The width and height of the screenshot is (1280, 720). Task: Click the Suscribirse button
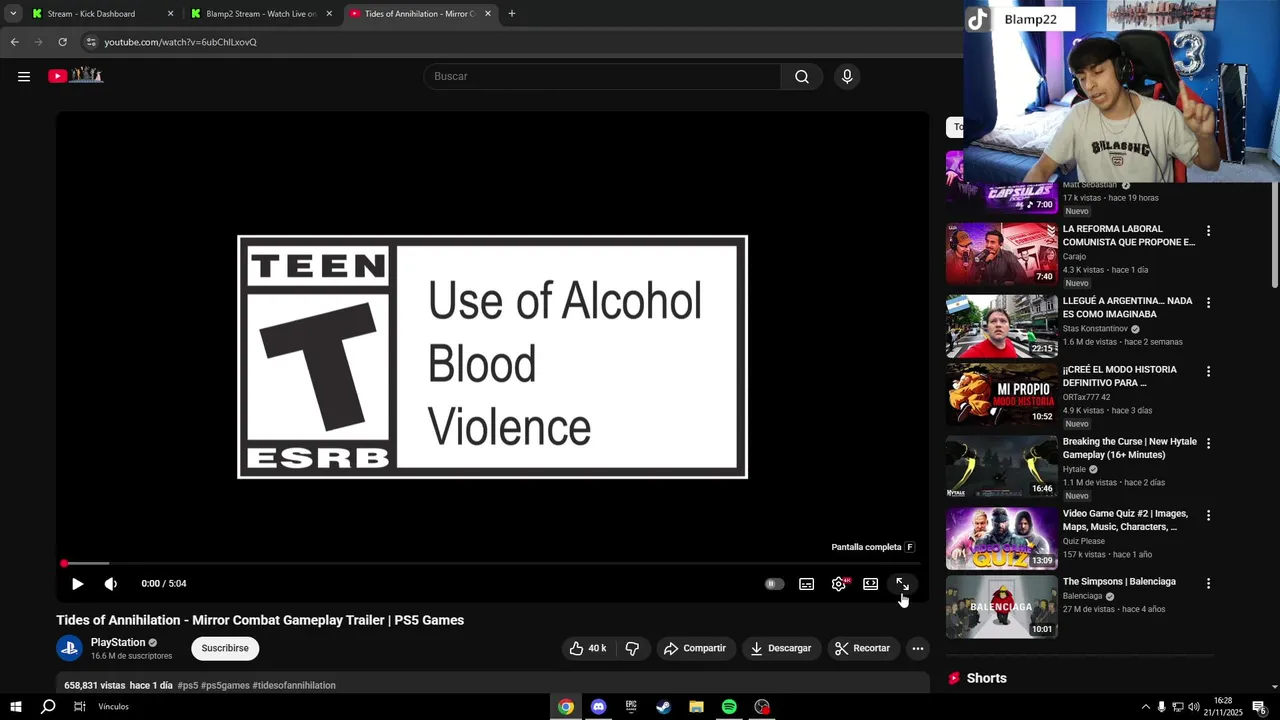[225, 648]
